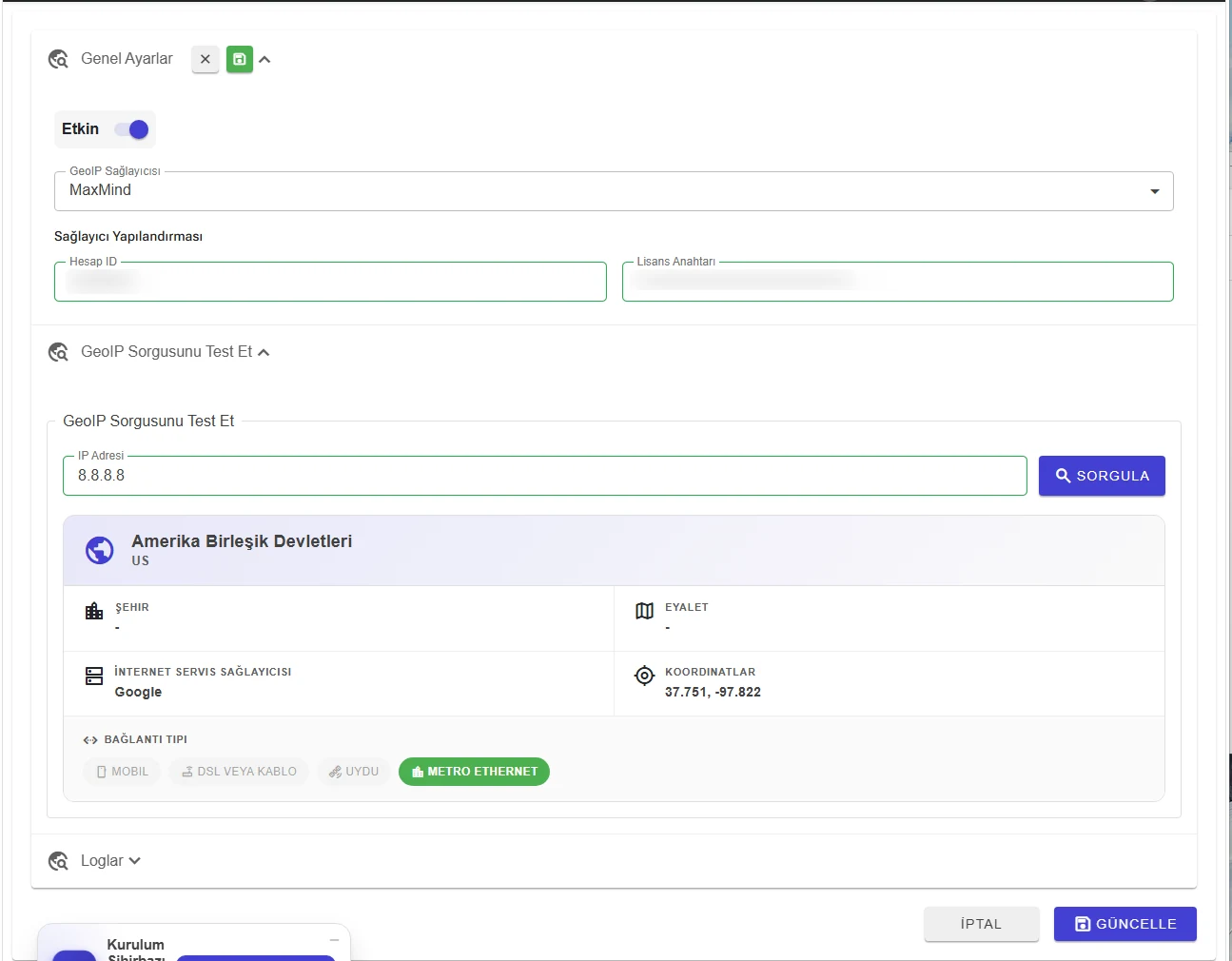Select the MOBİL connection type chip
The image size is (1232, 961).
(x=122, y=772)
